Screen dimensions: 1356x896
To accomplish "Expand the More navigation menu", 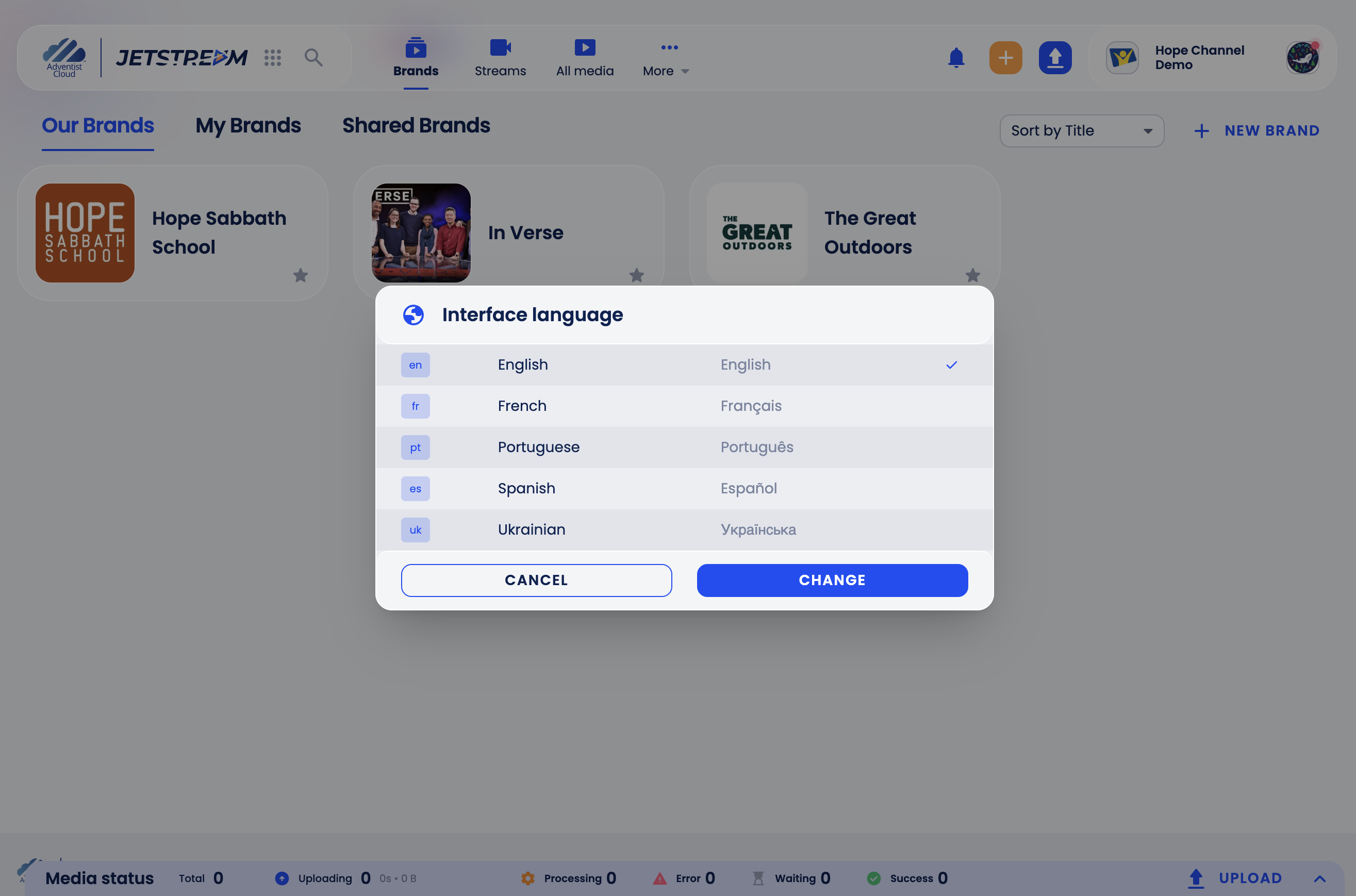I will click(666, 59).
